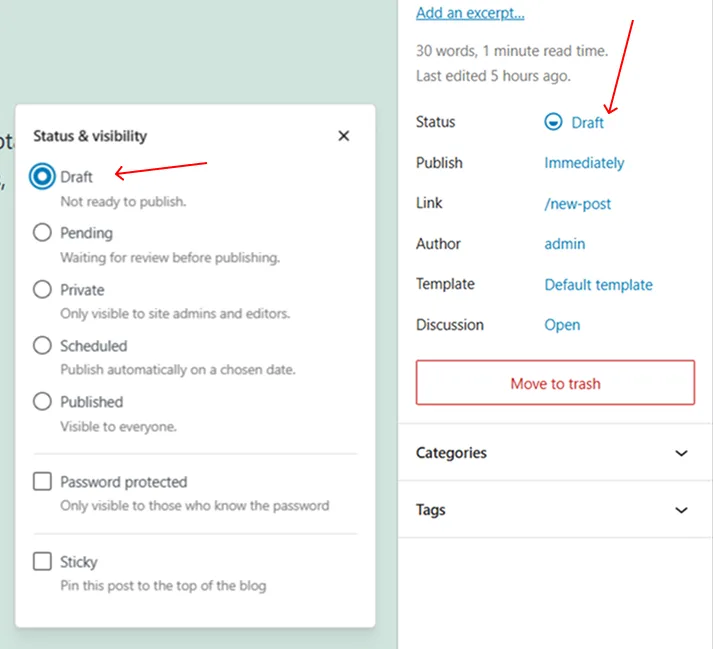Change Discussion setting Open
The height and width of the screenshot is (649, 713).
(562, 325)
